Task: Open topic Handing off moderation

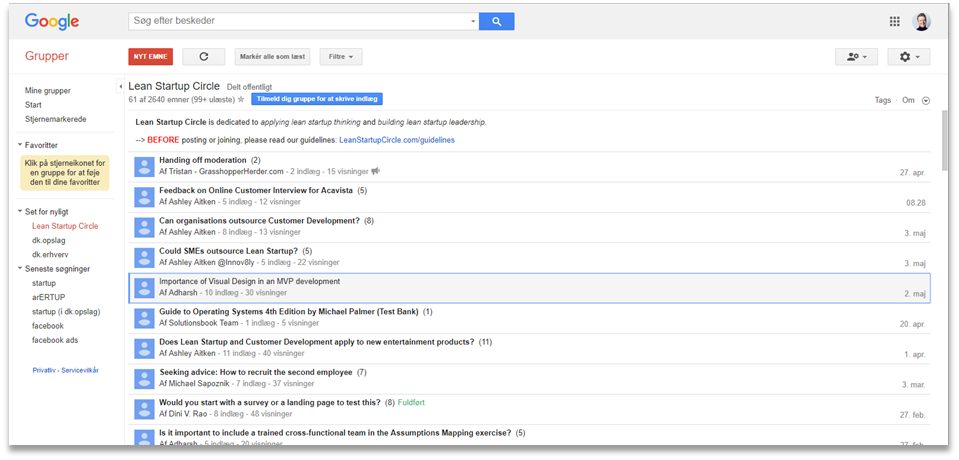Action: pos(202,160)
